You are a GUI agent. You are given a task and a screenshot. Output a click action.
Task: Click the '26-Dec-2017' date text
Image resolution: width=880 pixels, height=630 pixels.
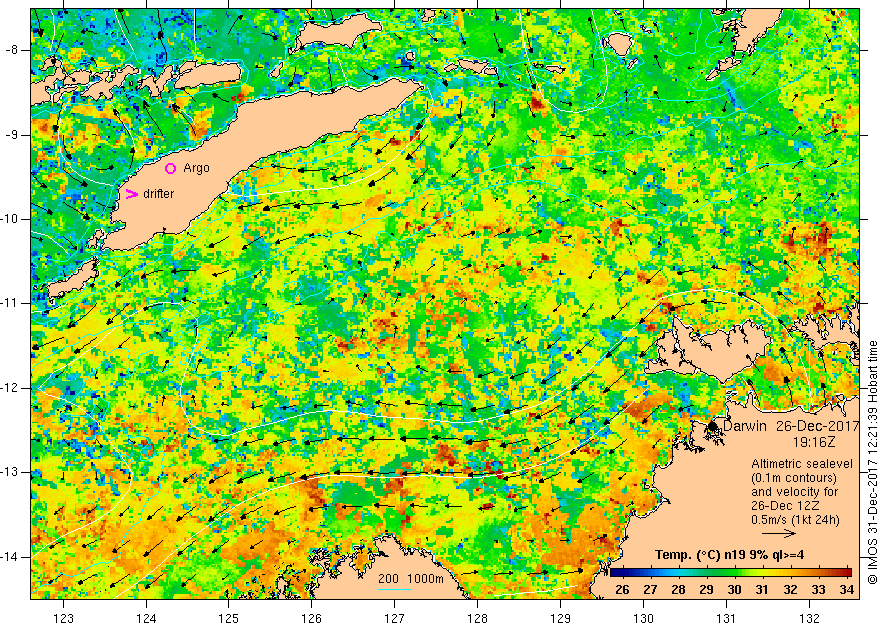click(x=818, y=426)
